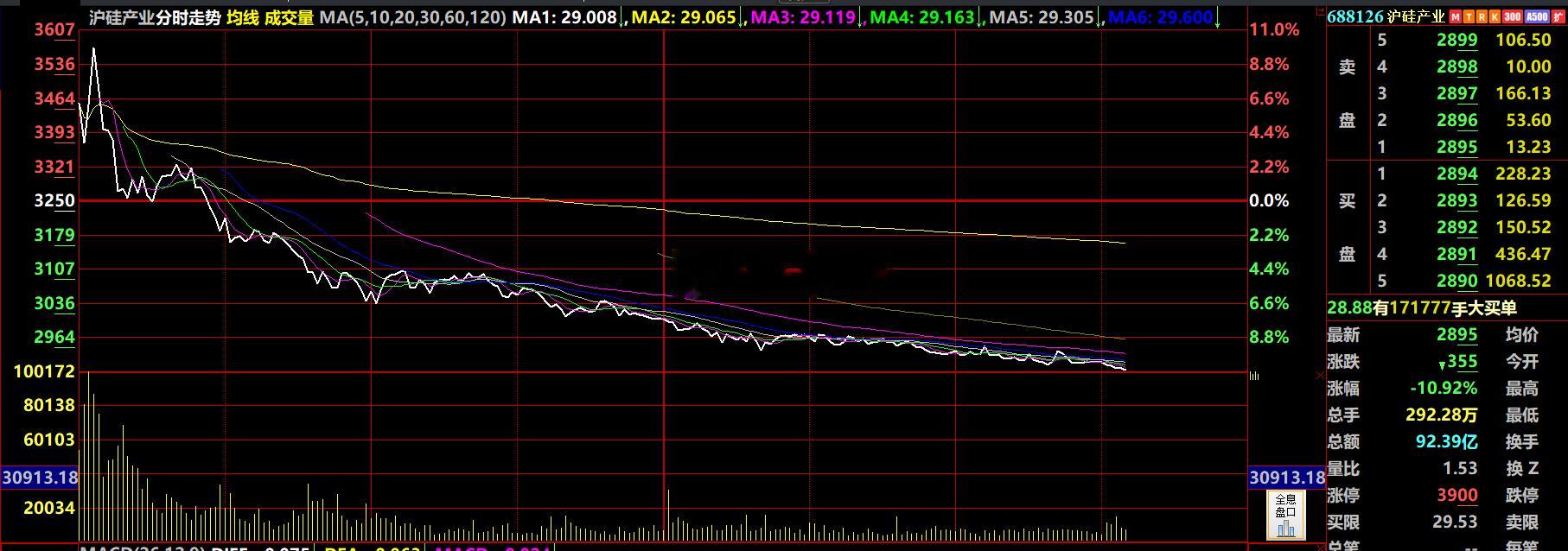1568x551 pixels.
Task: Click the 3250 previous close axis label
Action: tap(54, 200)
